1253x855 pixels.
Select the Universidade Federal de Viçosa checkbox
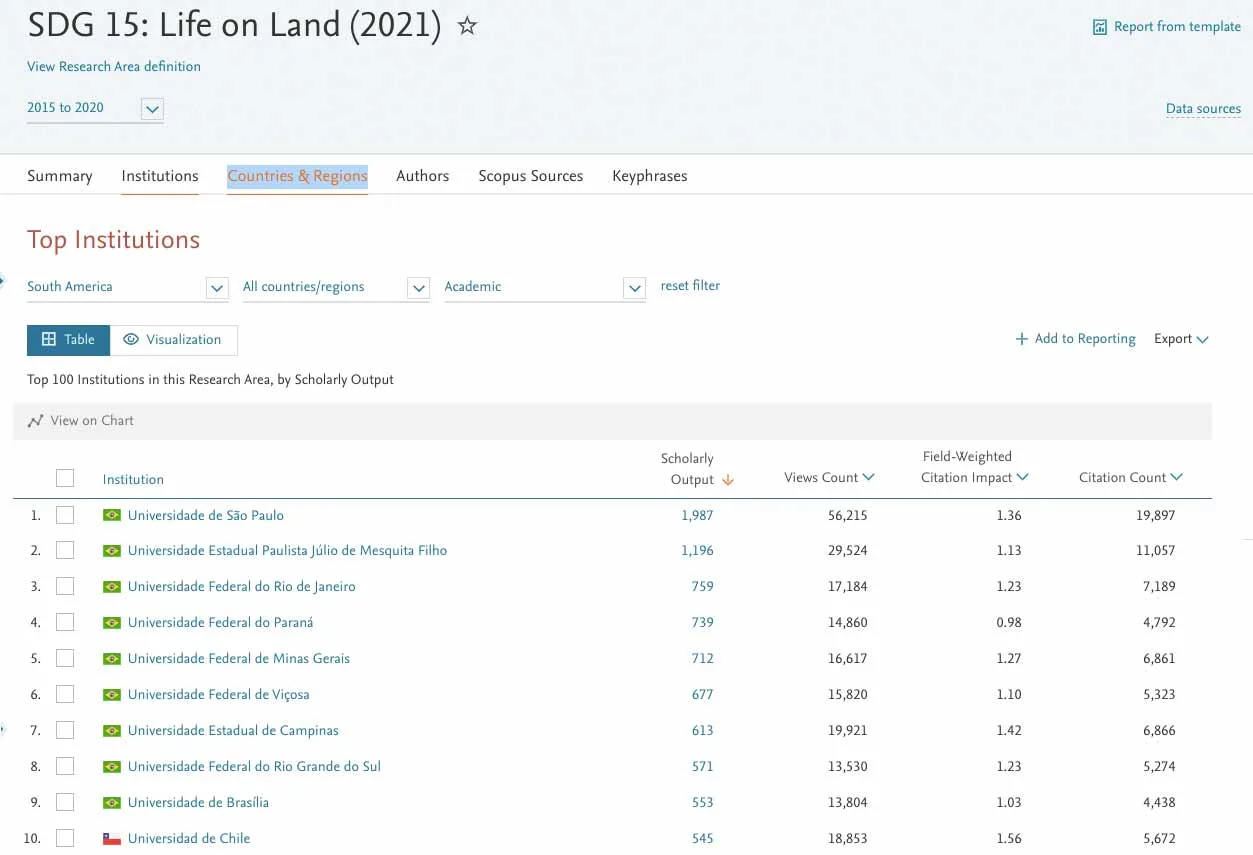click(x=65, y=694)
